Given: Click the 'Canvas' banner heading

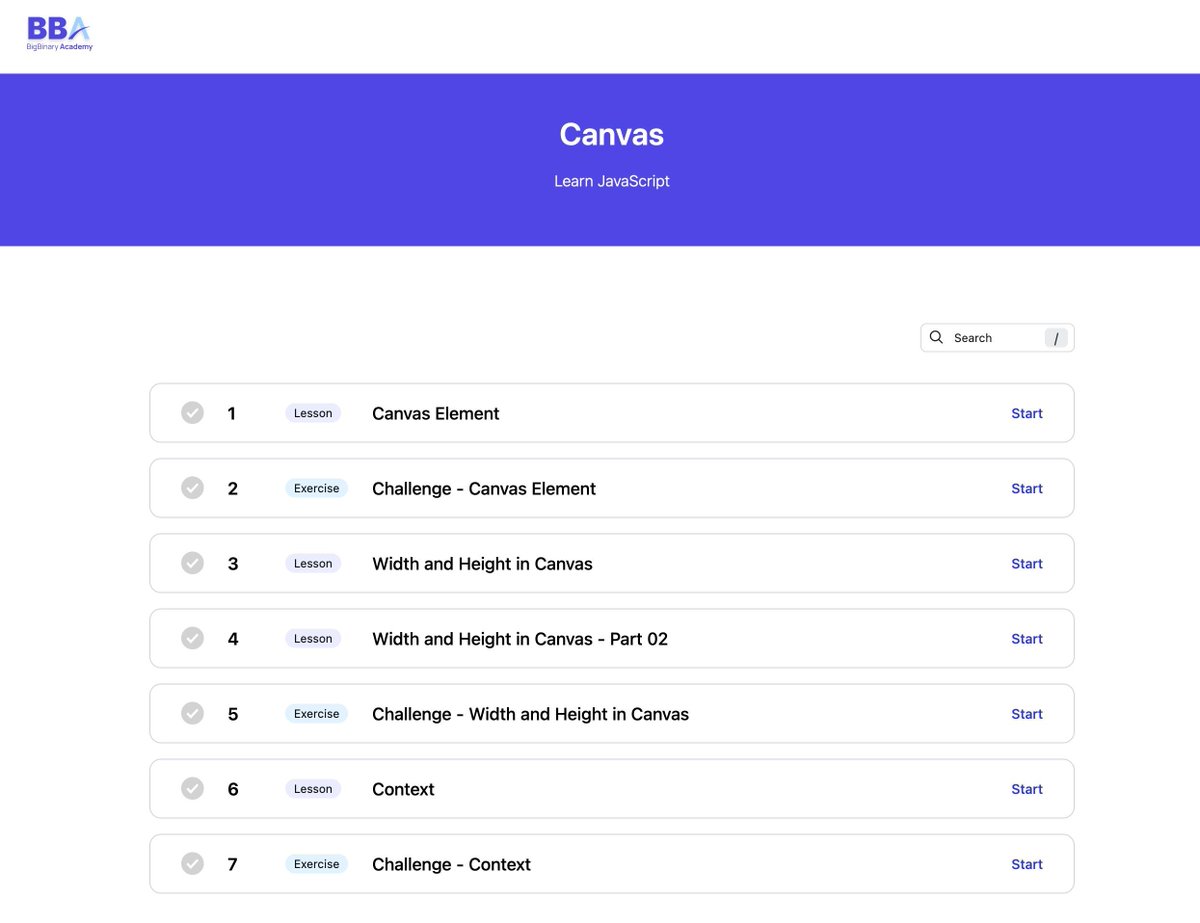Looking at the screenshot, I should (612, 134).
